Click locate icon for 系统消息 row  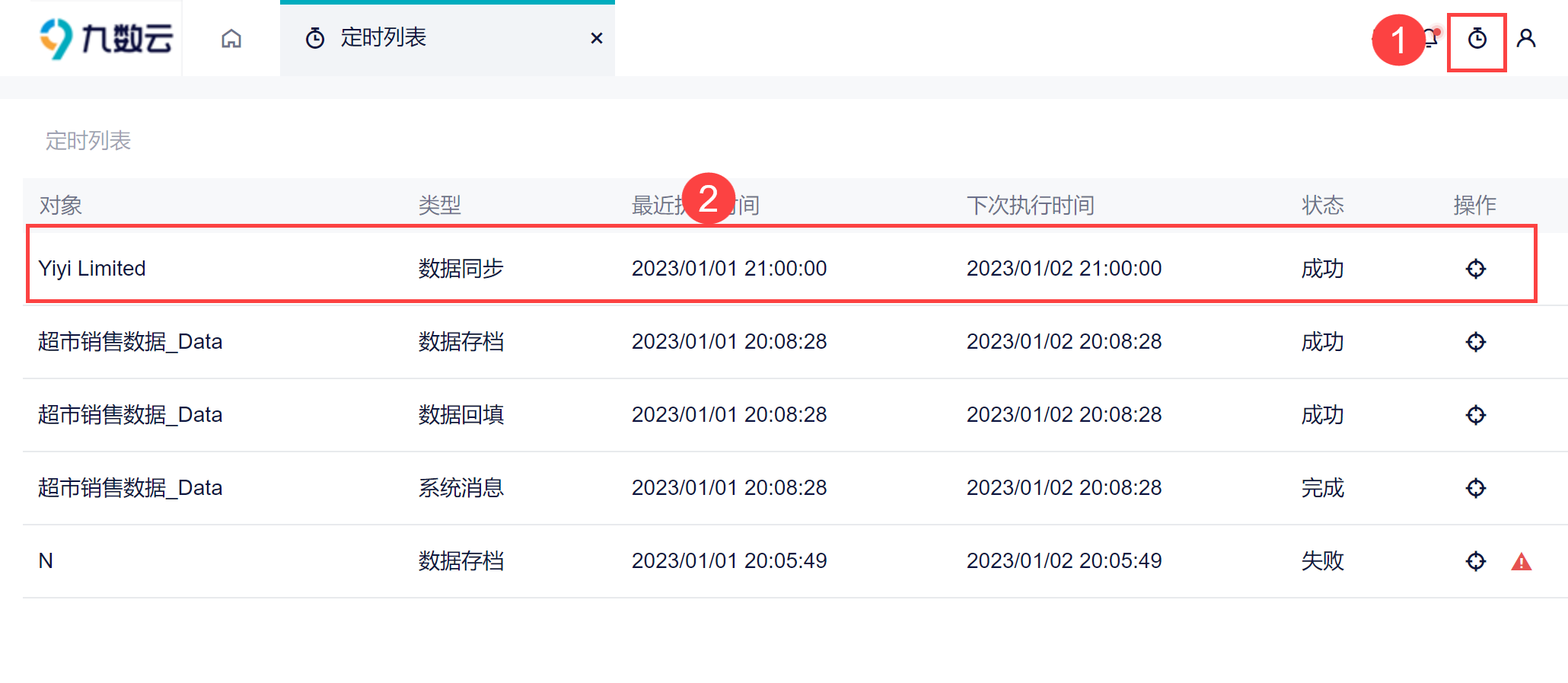pos(1476,488)
